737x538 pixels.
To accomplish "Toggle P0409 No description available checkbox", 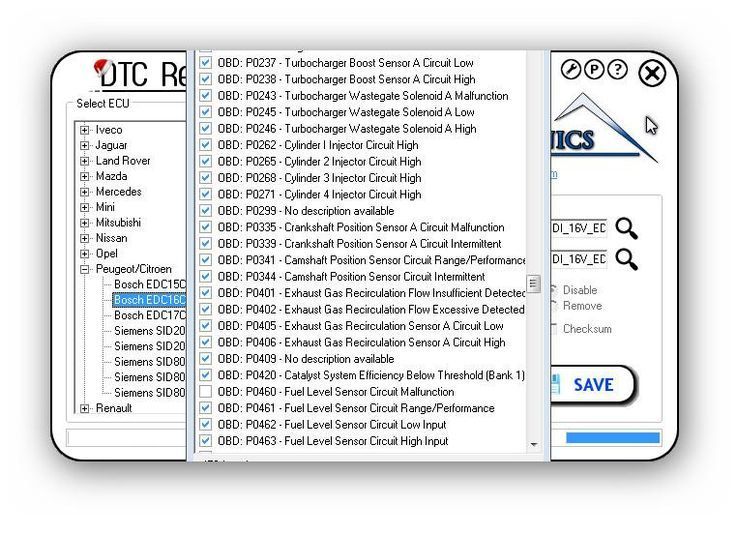I will (x=205, y=359).
